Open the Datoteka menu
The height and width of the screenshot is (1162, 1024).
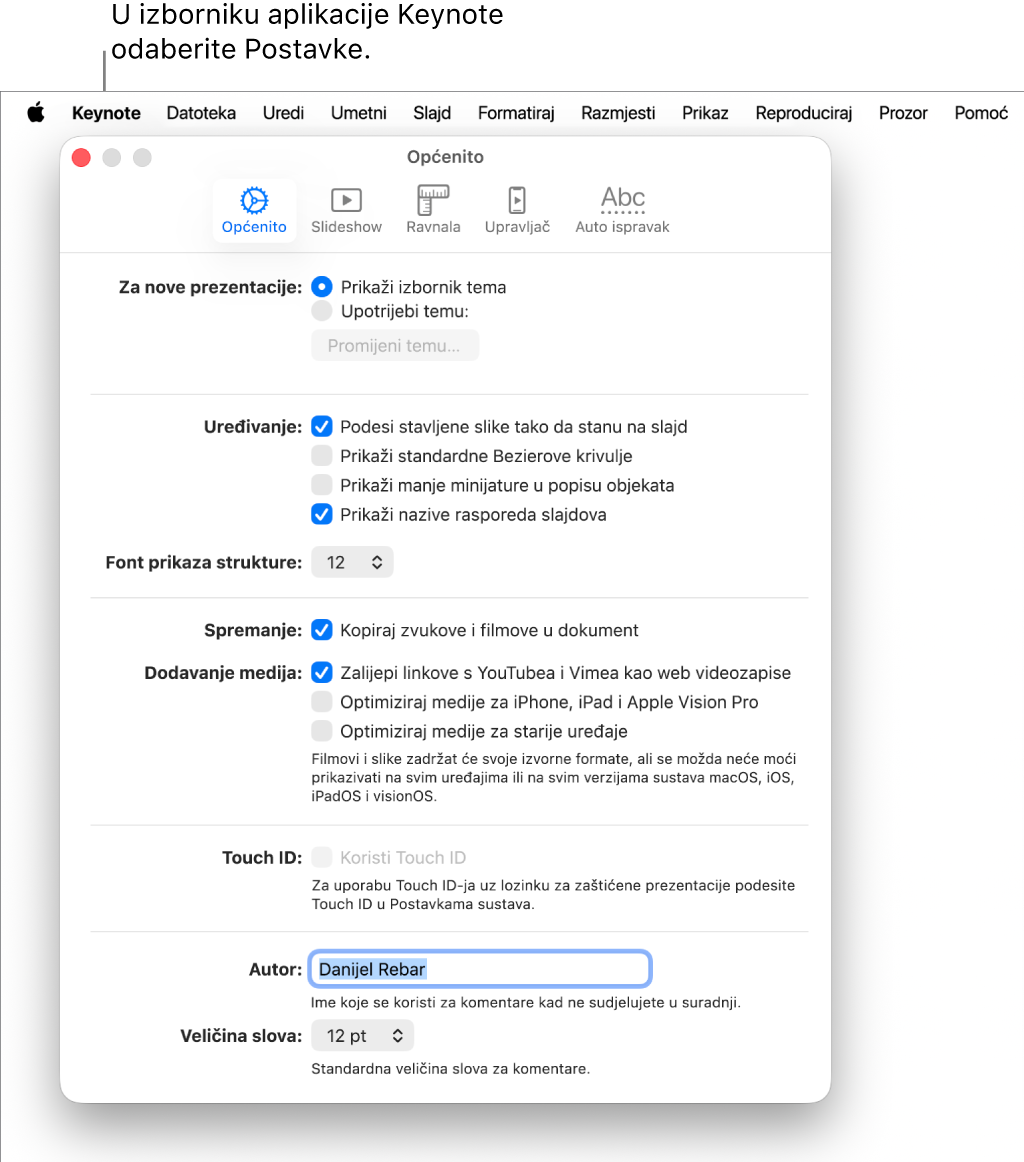pos(201,113)
